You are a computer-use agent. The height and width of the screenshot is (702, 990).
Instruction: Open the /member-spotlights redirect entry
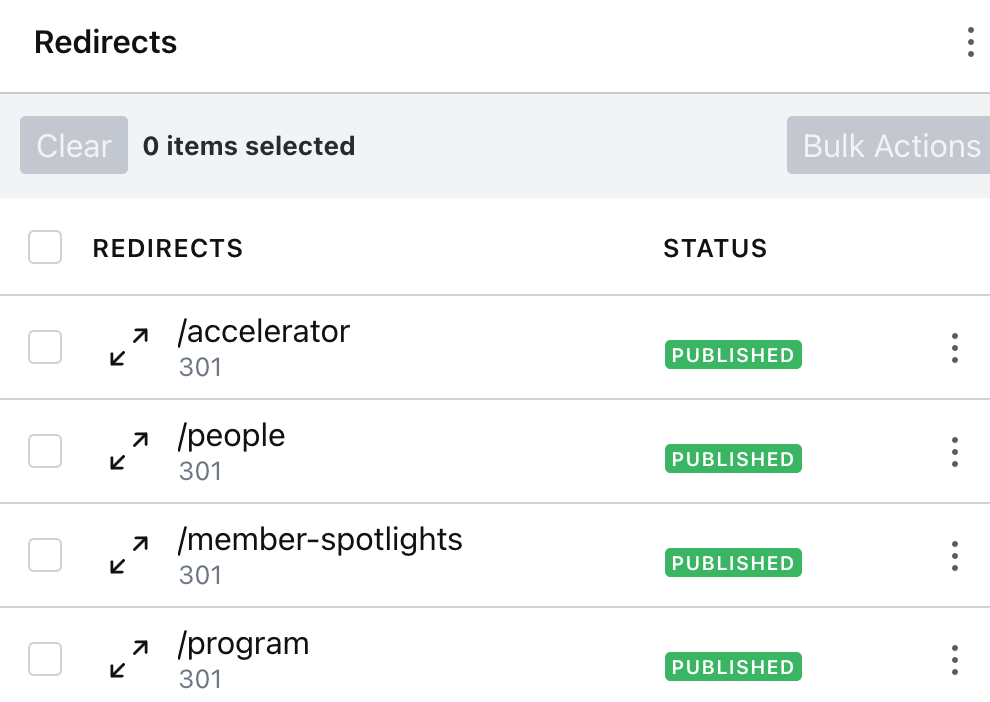click(x=320, y=540)
